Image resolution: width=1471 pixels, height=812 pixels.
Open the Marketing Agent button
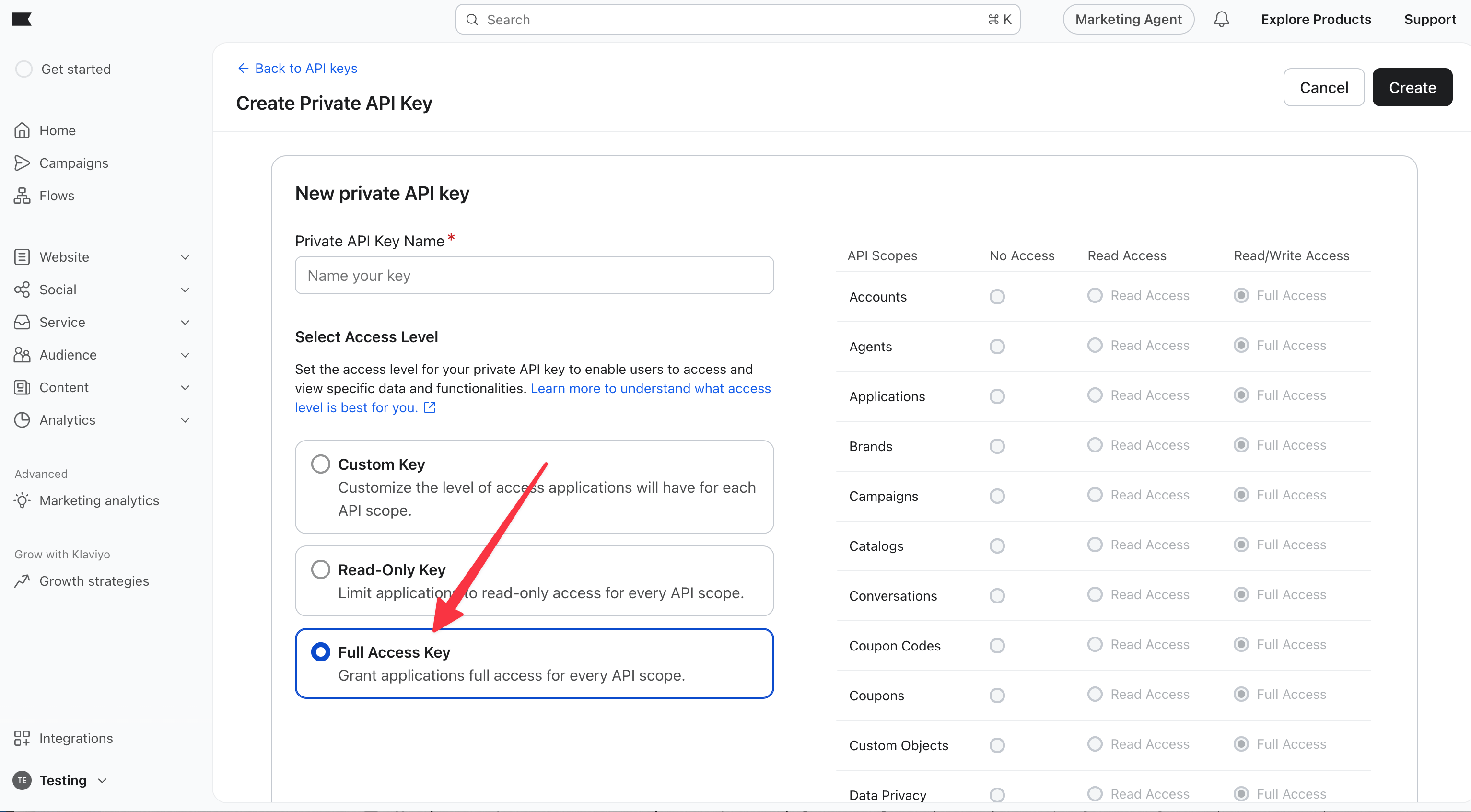click(1128, 20)
